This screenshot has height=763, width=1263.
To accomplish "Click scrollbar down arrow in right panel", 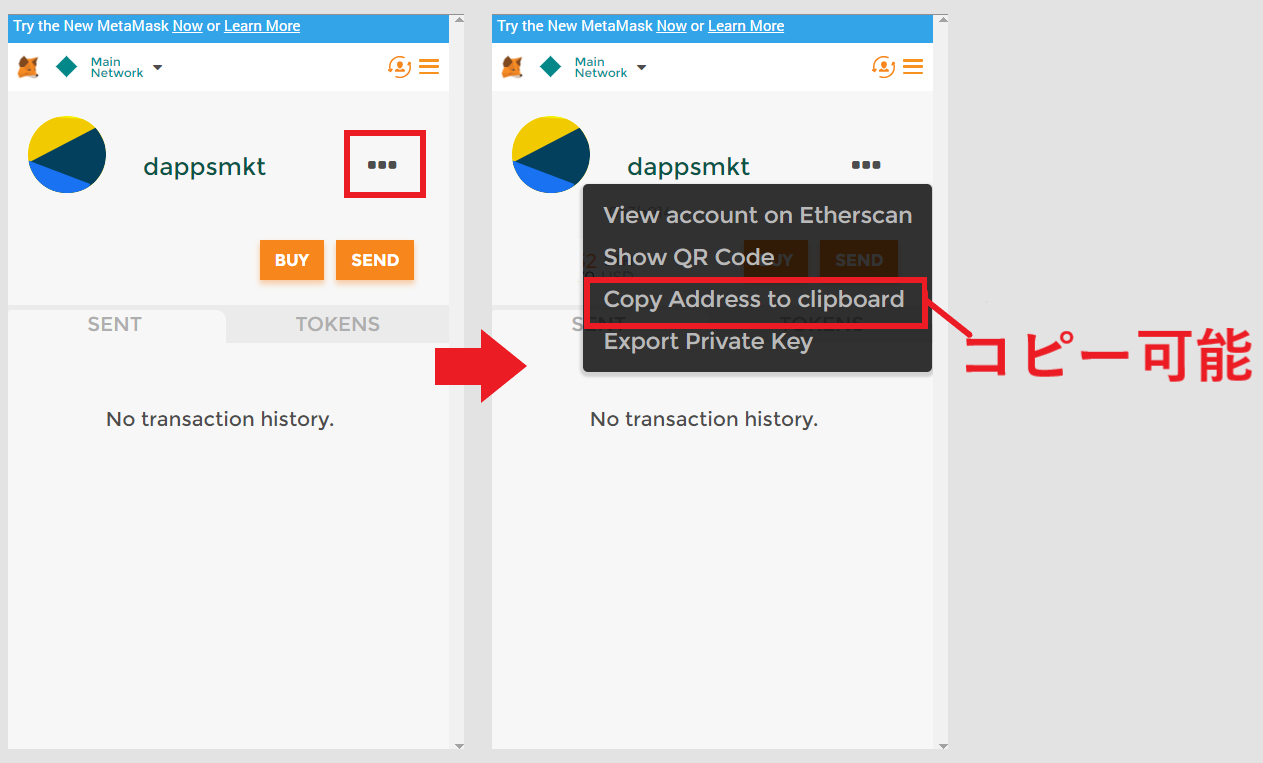I will click(x=942, y=746).
